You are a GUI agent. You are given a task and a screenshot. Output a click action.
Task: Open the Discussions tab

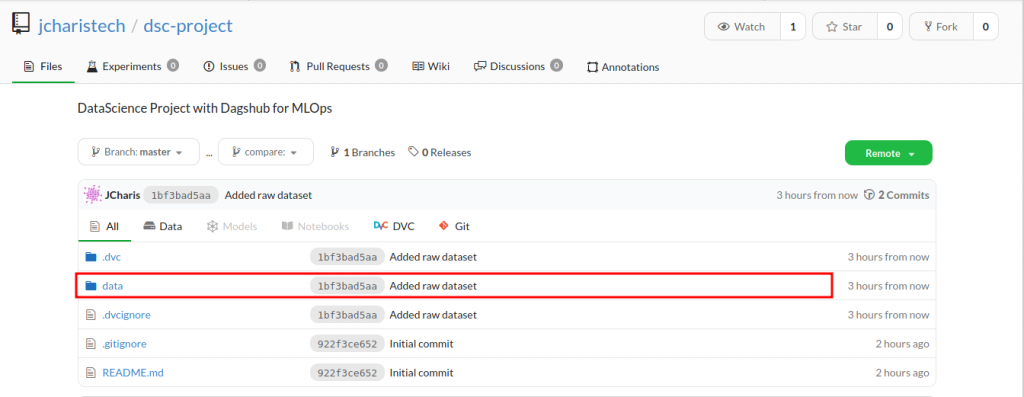click(519, 66)
